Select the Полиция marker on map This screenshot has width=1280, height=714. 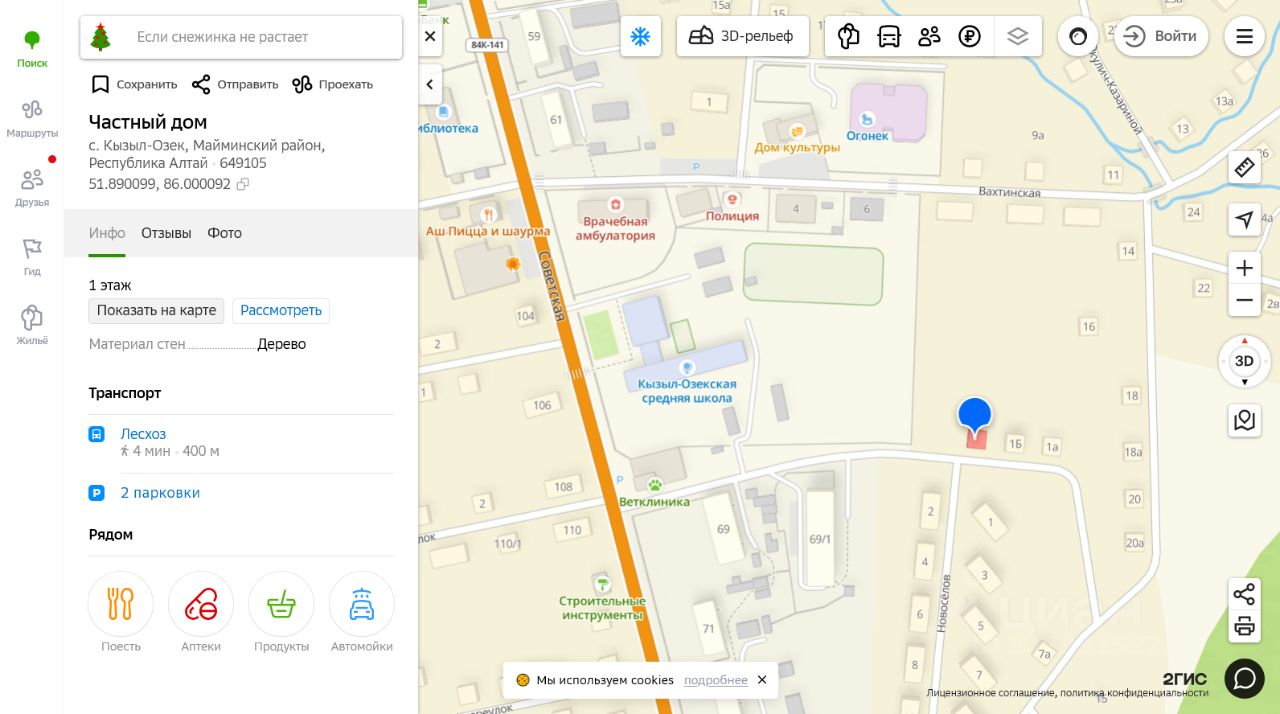(733, 208)
